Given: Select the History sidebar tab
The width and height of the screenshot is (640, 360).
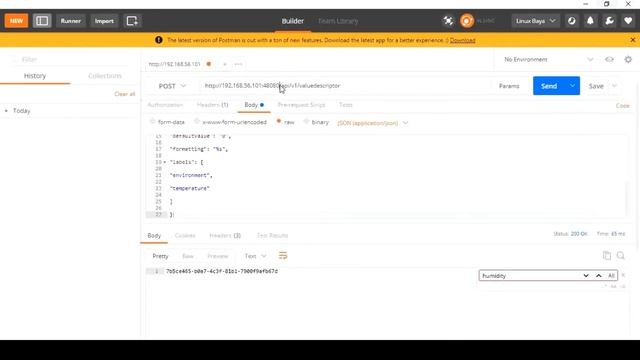Looking at the screenshot, I should click(35, 76).
